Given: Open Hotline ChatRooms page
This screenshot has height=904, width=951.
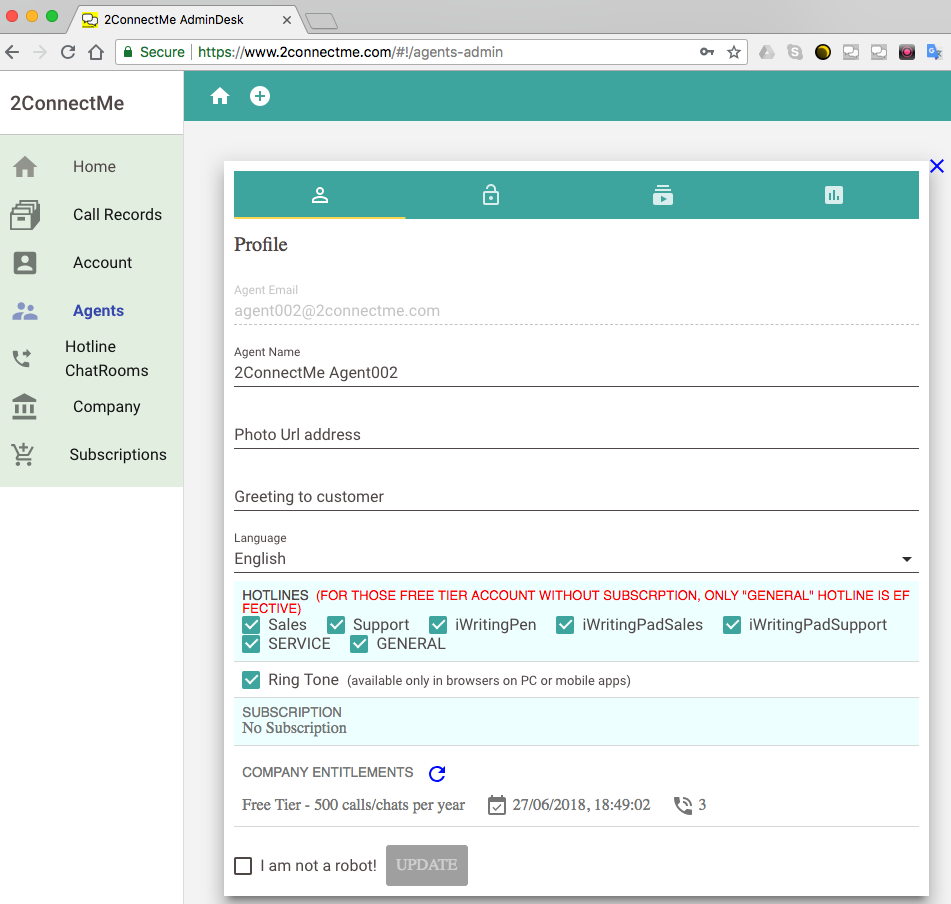Looking at the screenshot, I should (106, 359).
